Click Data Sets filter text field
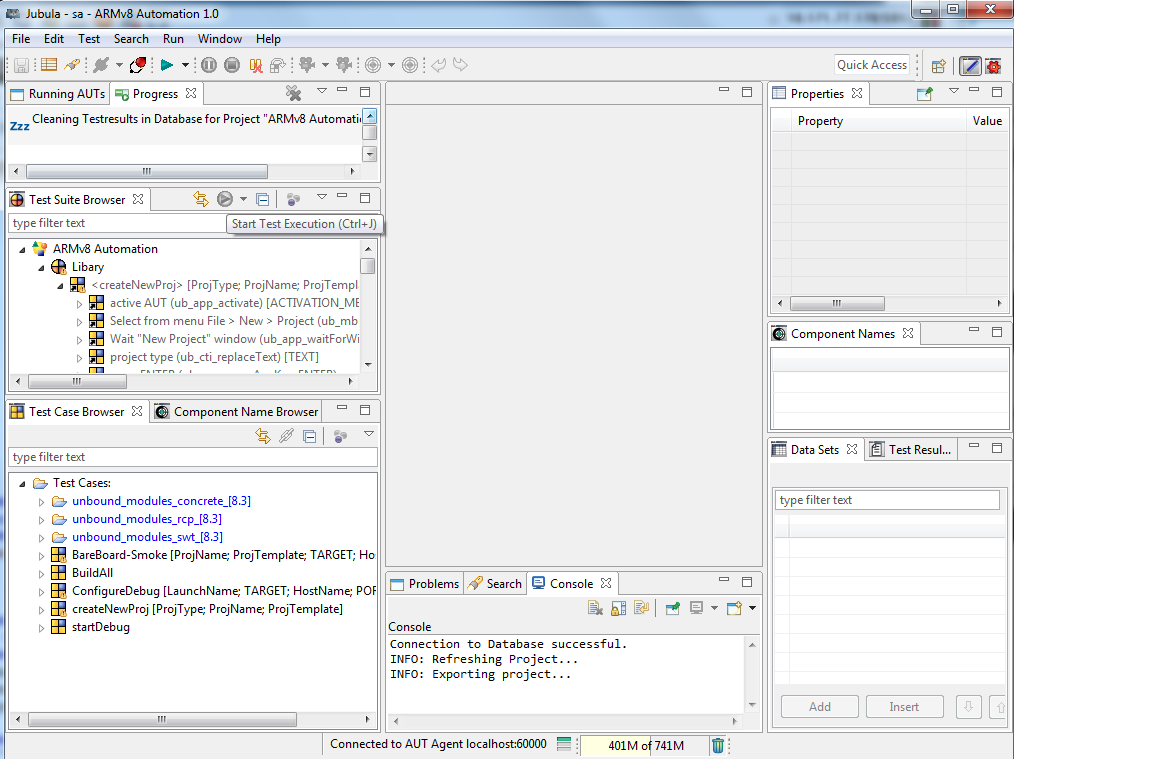The width and height of the screenshot is (1152, 759). click(x=887, y=500)
